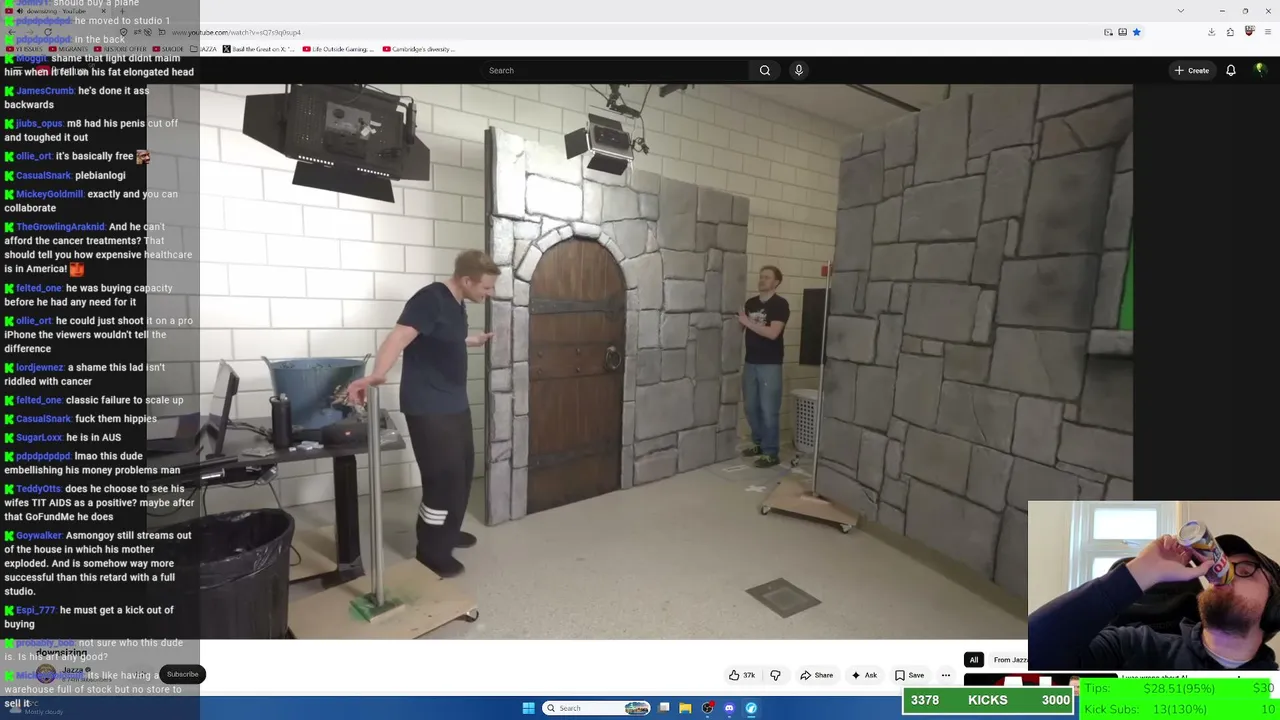Click the Create button on YouTube
Screen dimensions: 1280x720
coord(1192,70)
